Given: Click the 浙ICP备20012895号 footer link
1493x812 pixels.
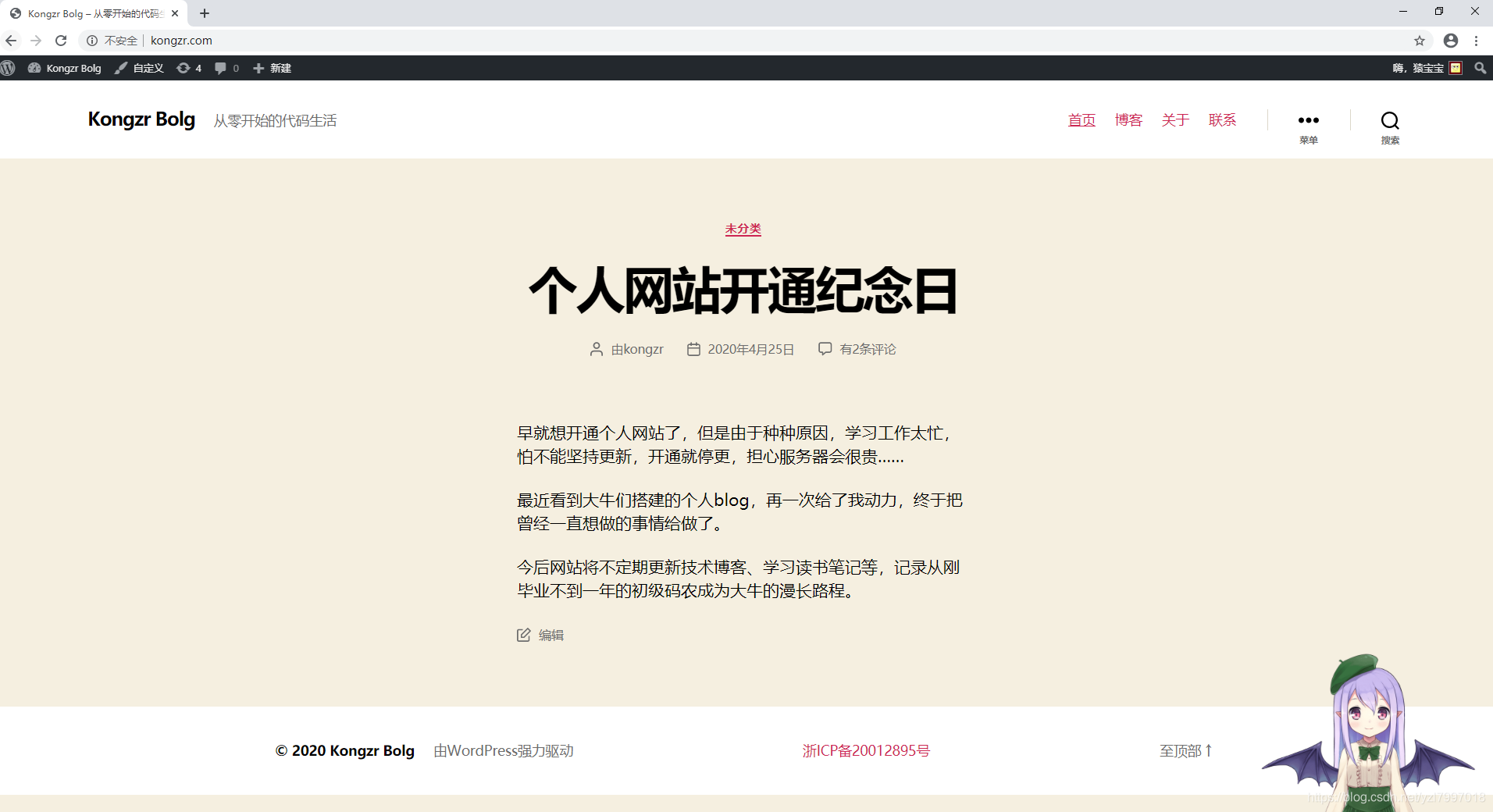Looking at the screenshot, I should (x=866, y=750).
